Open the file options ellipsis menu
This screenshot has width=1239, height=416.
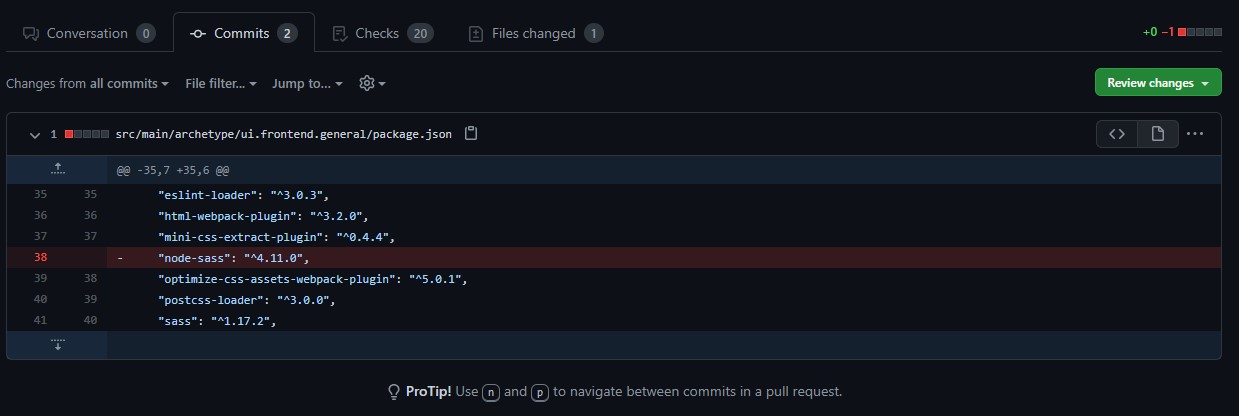coord(1195,133)
